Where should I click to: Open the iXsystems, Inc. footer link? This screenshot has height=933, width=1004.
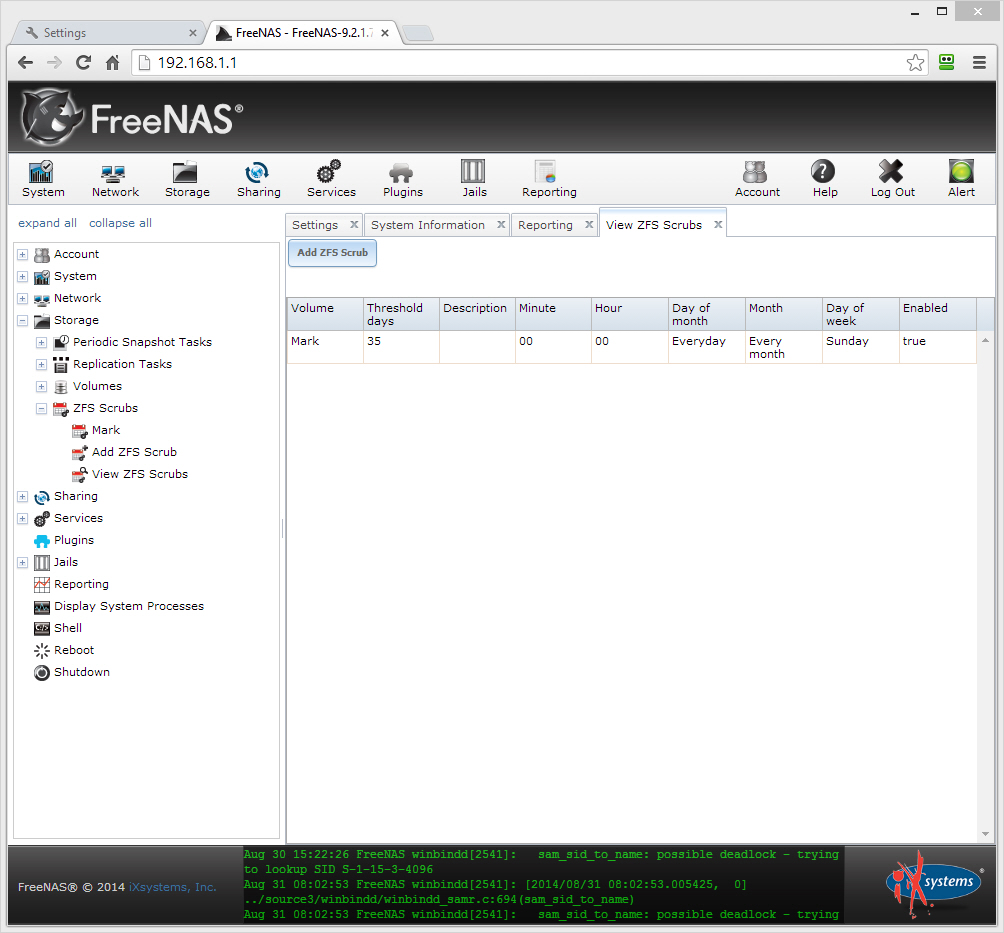[x=173, y=887]
